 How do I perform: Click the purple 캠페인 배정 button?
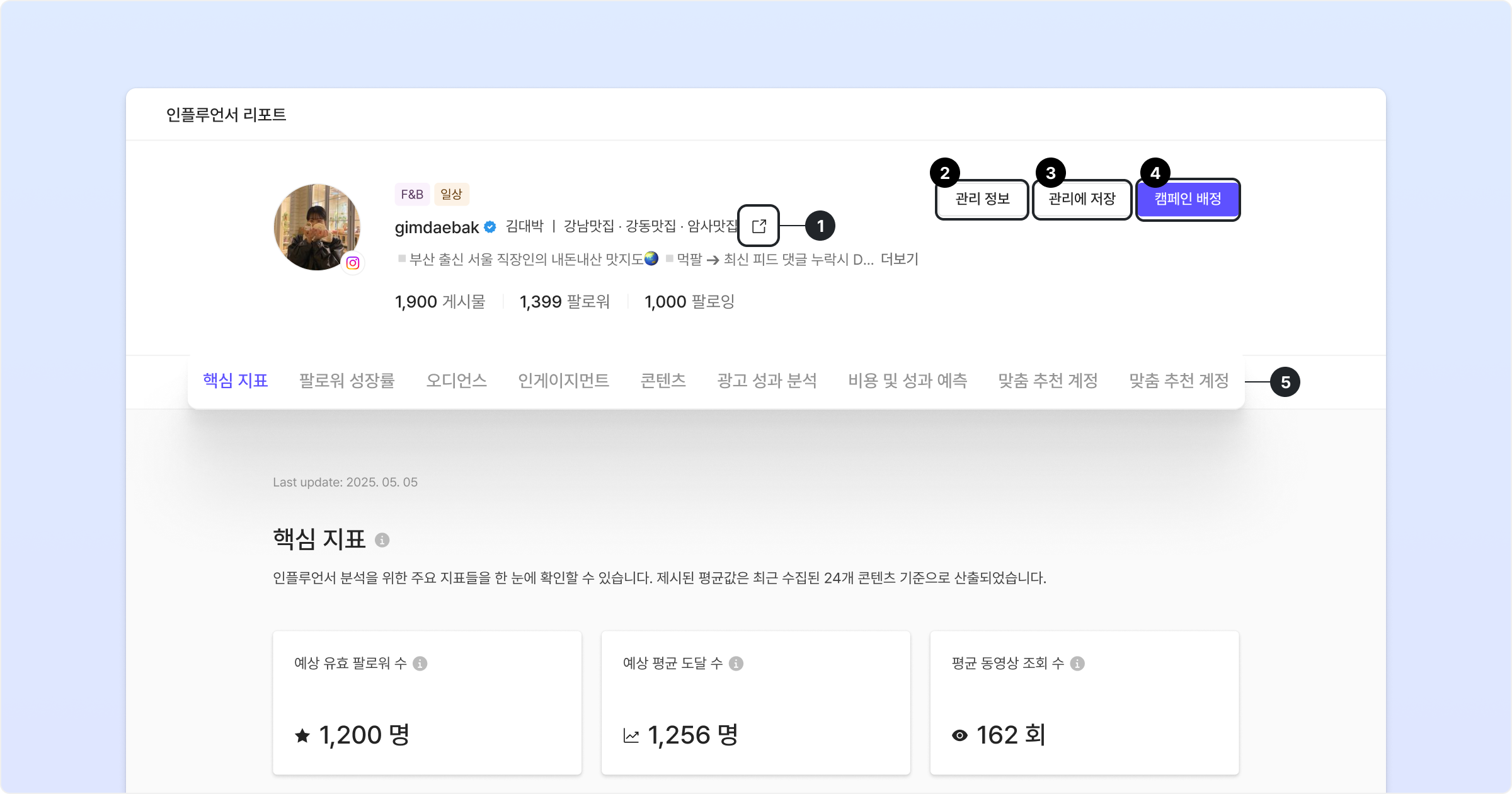[1188, 199]
